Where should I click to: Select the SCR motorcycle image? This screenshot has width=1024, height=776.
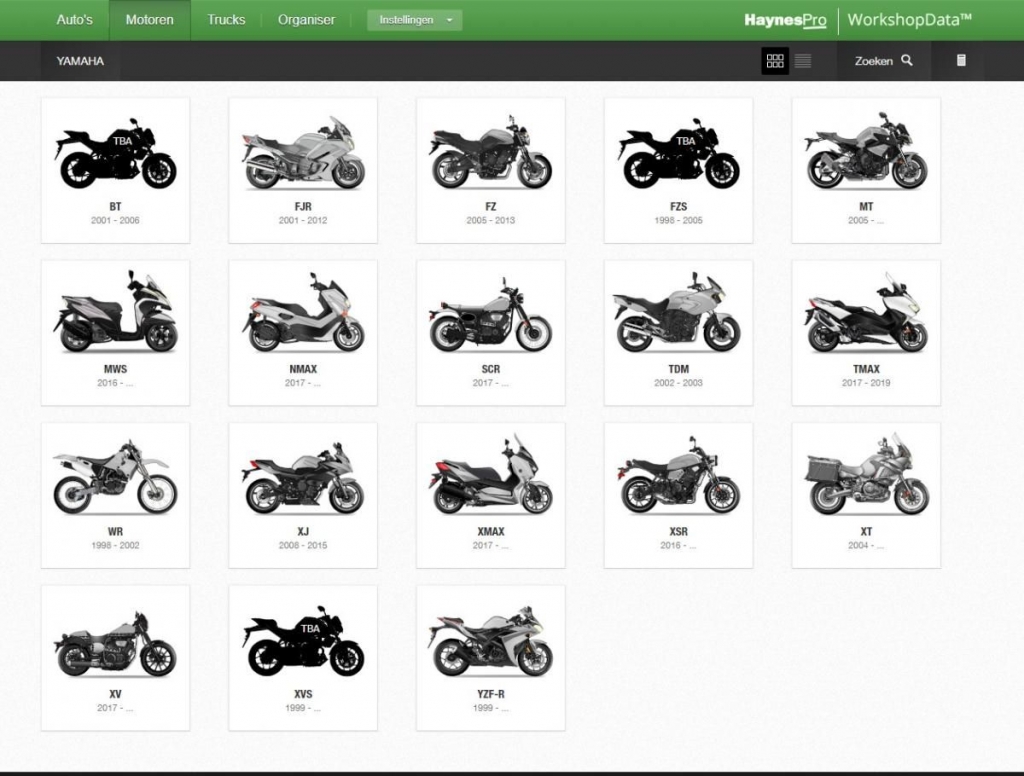(x=490, y=315)
